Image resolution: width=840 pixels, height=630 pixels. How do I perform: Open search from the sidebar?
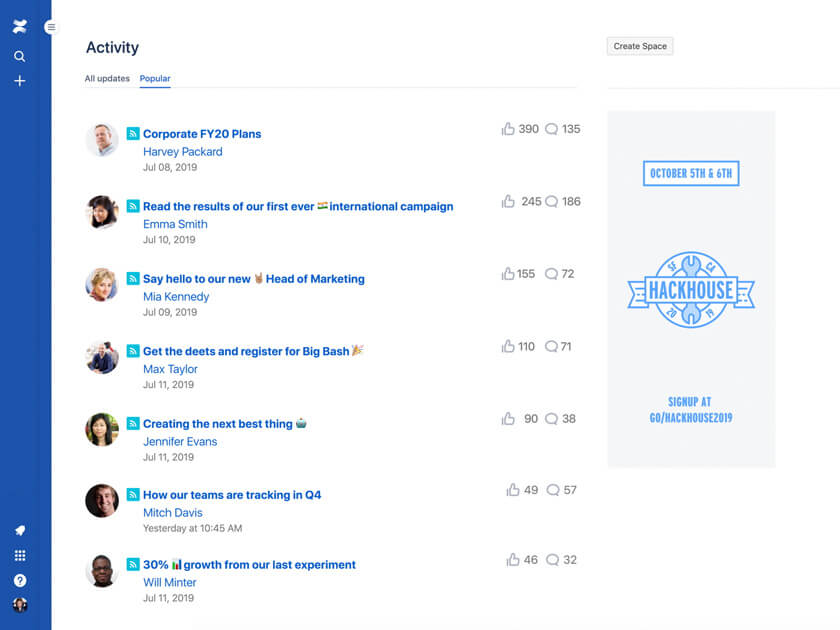pos(19,56)
